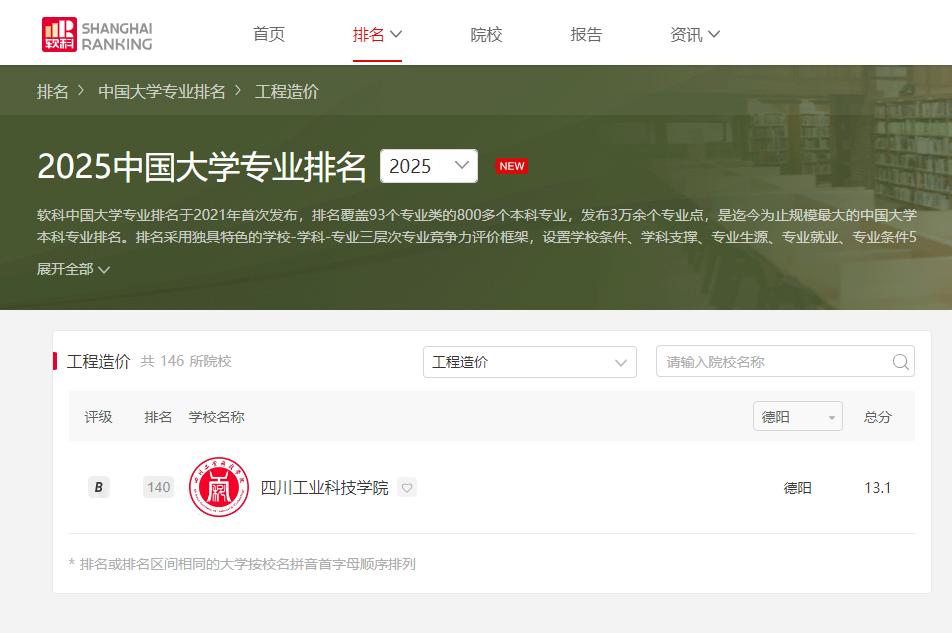Click the 140 rank badge
Image resolution: width=952 pixels, height=633 pixels.
click(x=158, y=488)
